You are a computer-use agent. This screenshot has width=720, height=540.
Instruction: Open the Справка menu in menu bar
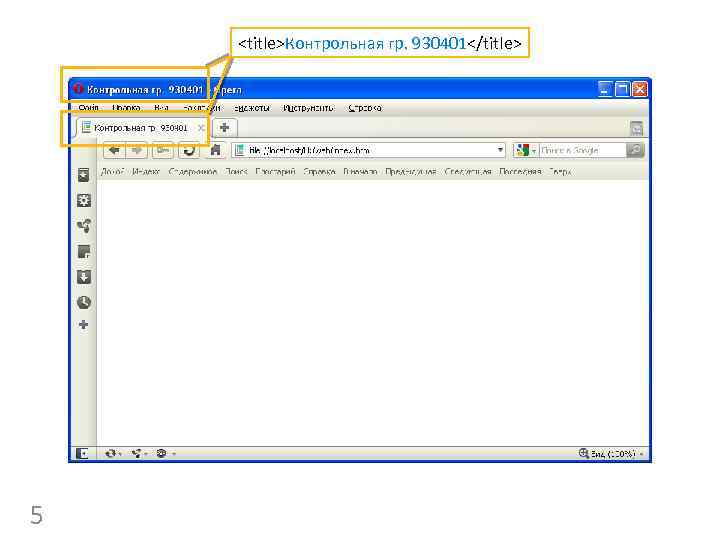click(365, 108)
